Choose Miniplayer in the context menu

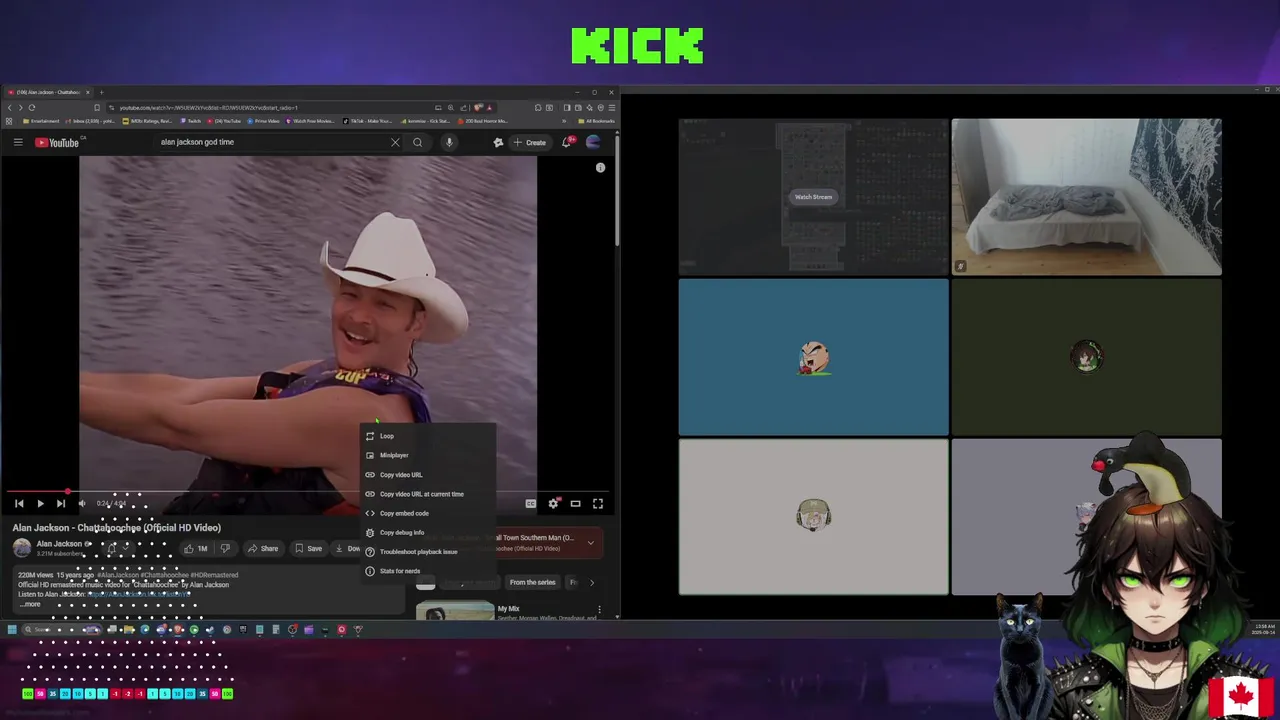428,455
